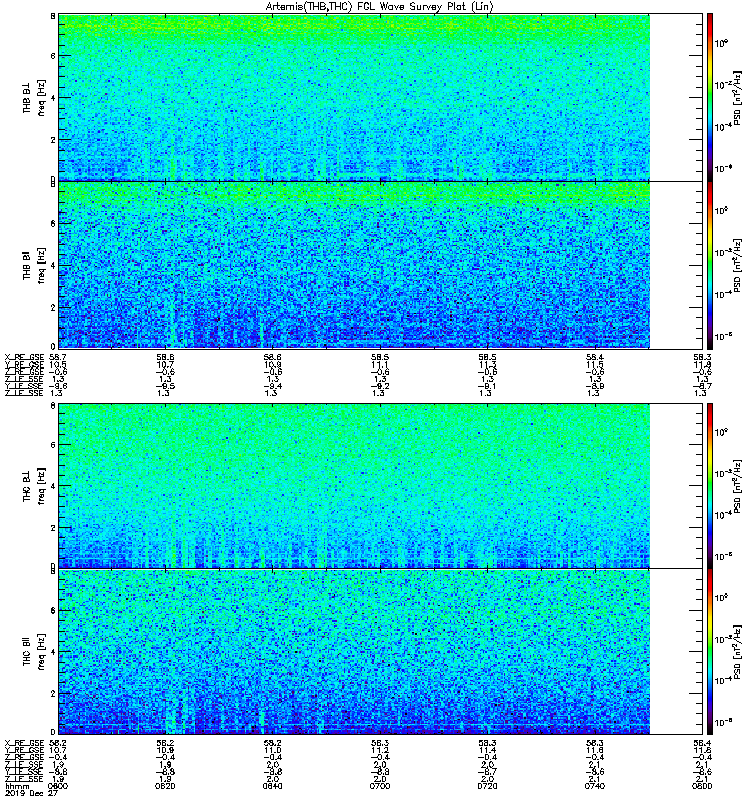This screenshot has width=750, height=800.
Task: Click the '0620' time label
Action: pyautogui.click(x=165, y=786)
